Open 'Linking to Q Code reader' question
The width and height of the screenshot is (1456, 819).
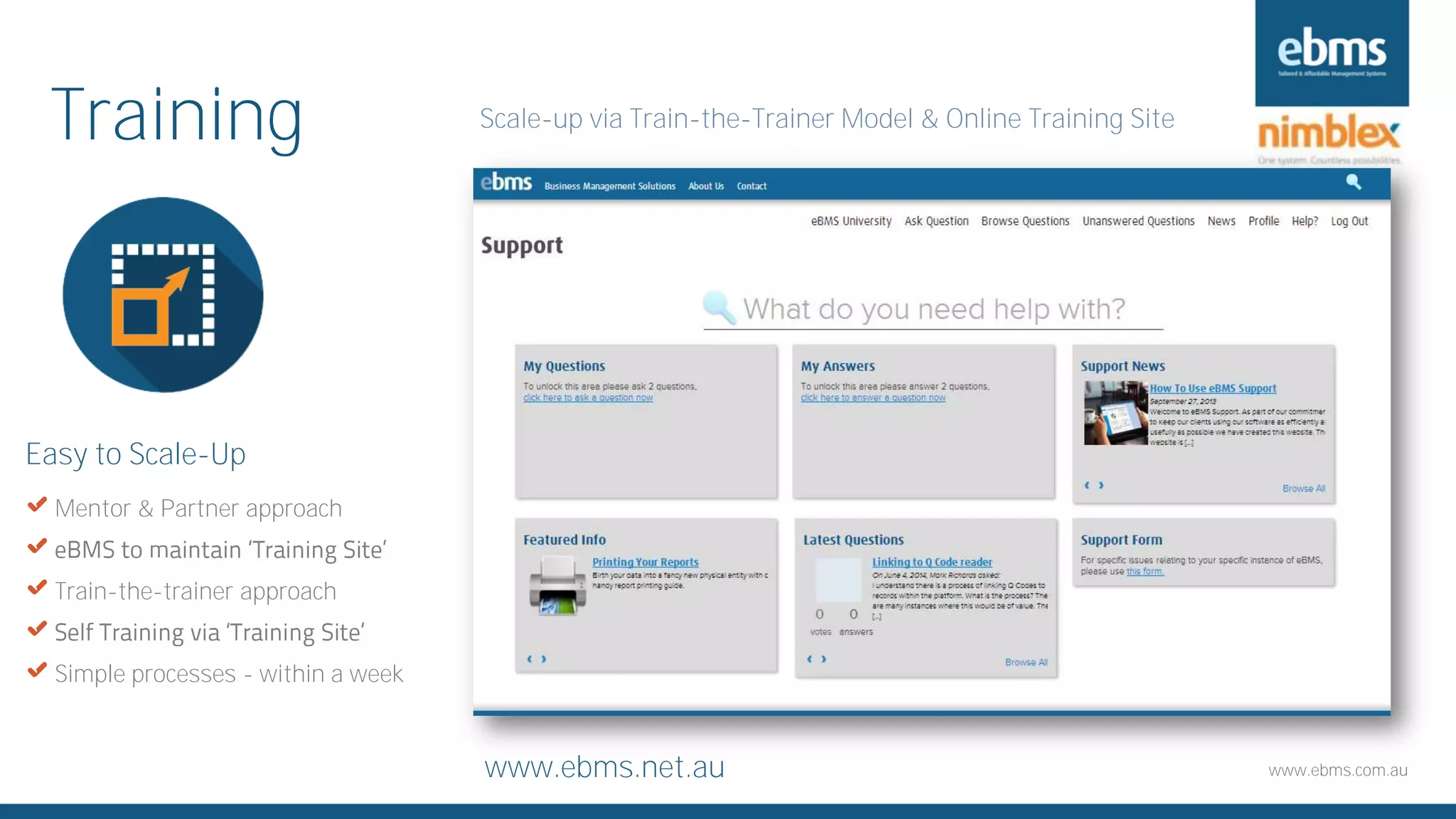pyautogui.click(x=932, y=562)
